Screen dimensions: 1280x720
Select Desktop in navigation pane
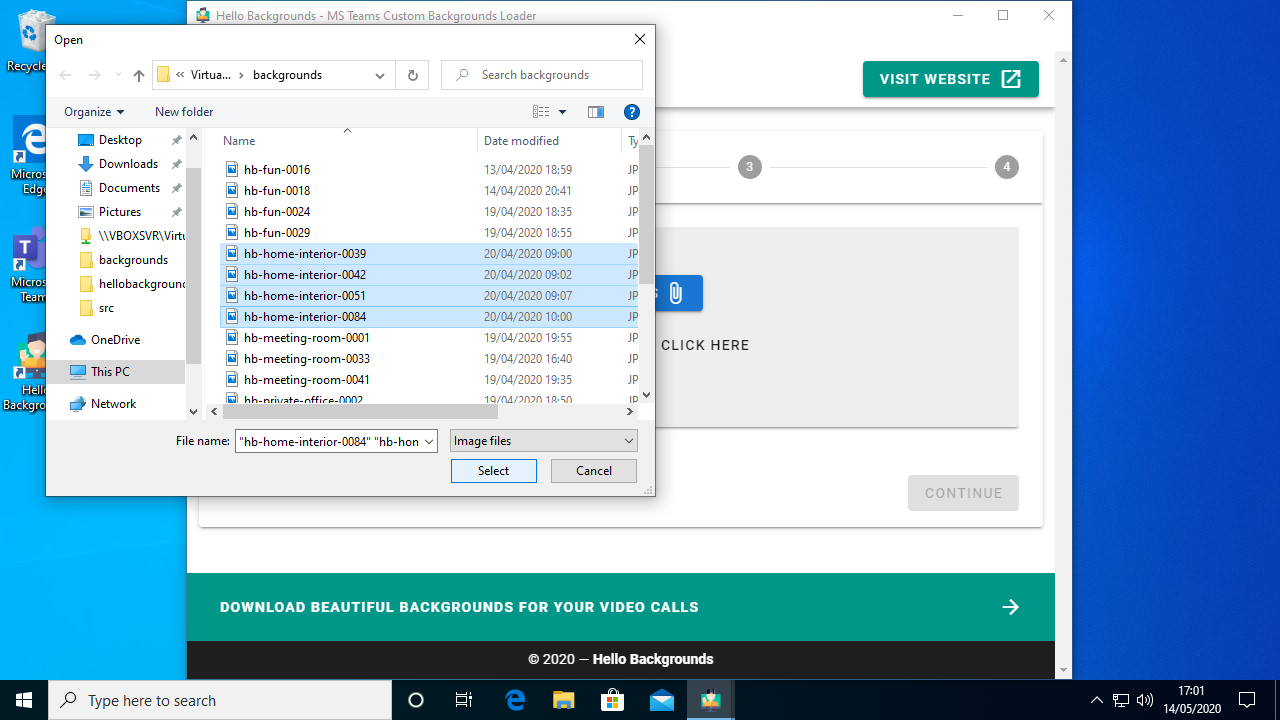point(120,140)
